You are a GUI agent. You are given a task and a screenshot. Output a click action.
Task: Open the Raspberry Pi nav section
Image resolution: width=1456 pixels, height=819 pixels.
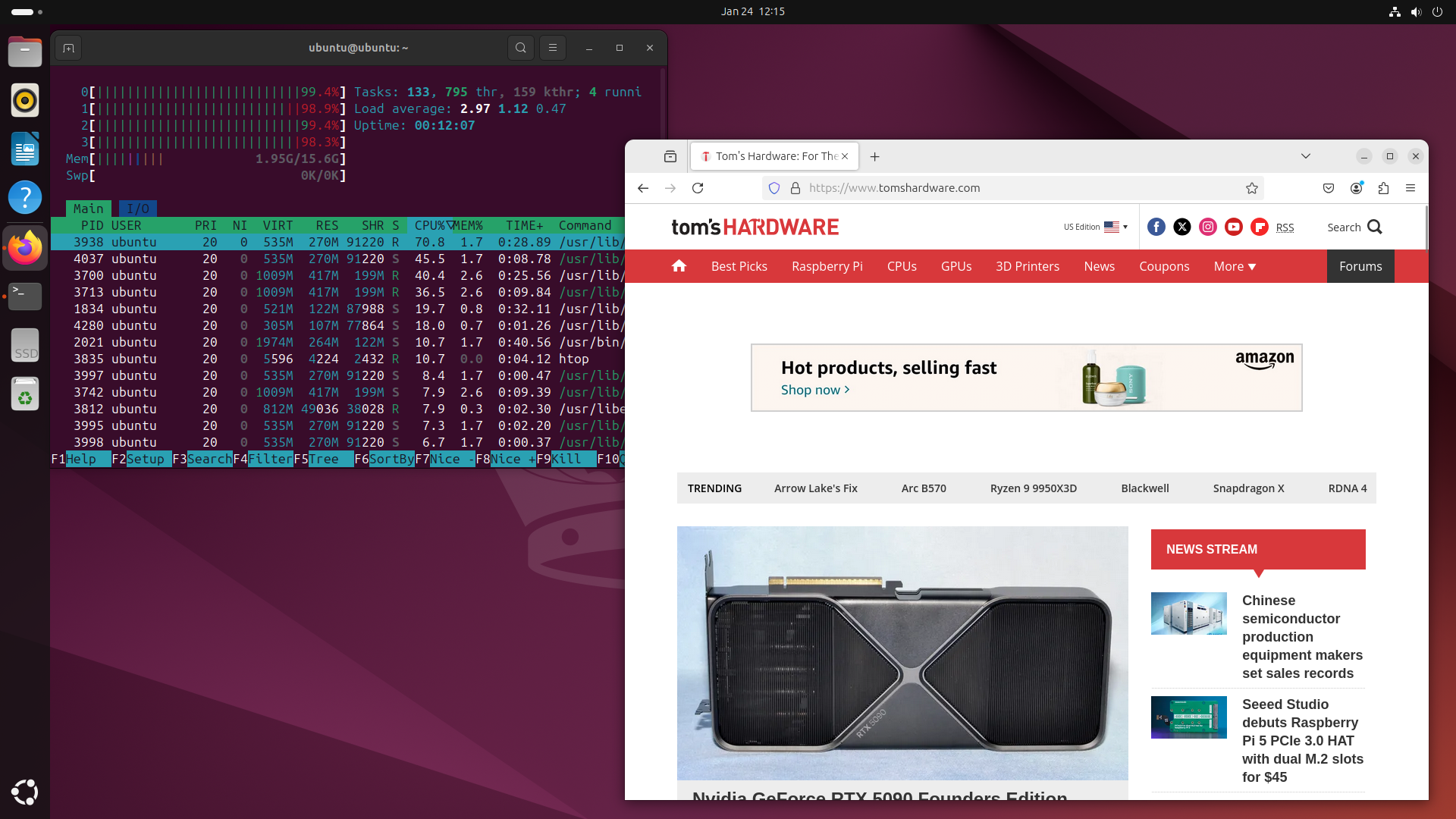pos(827,266)
